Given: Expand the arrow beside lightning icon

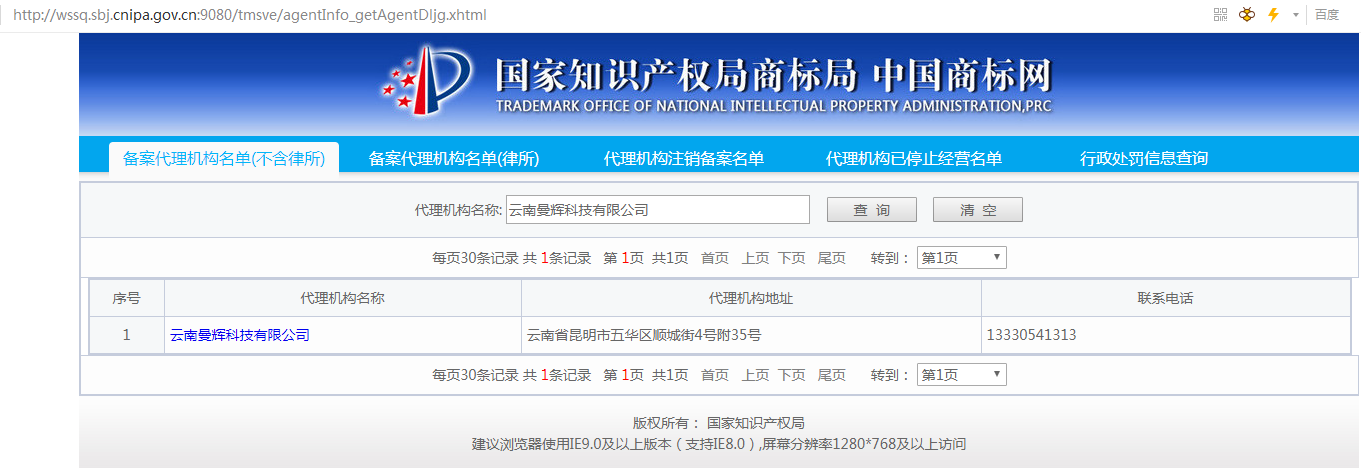Looking at the screenshot, I should click(1296, 15).
